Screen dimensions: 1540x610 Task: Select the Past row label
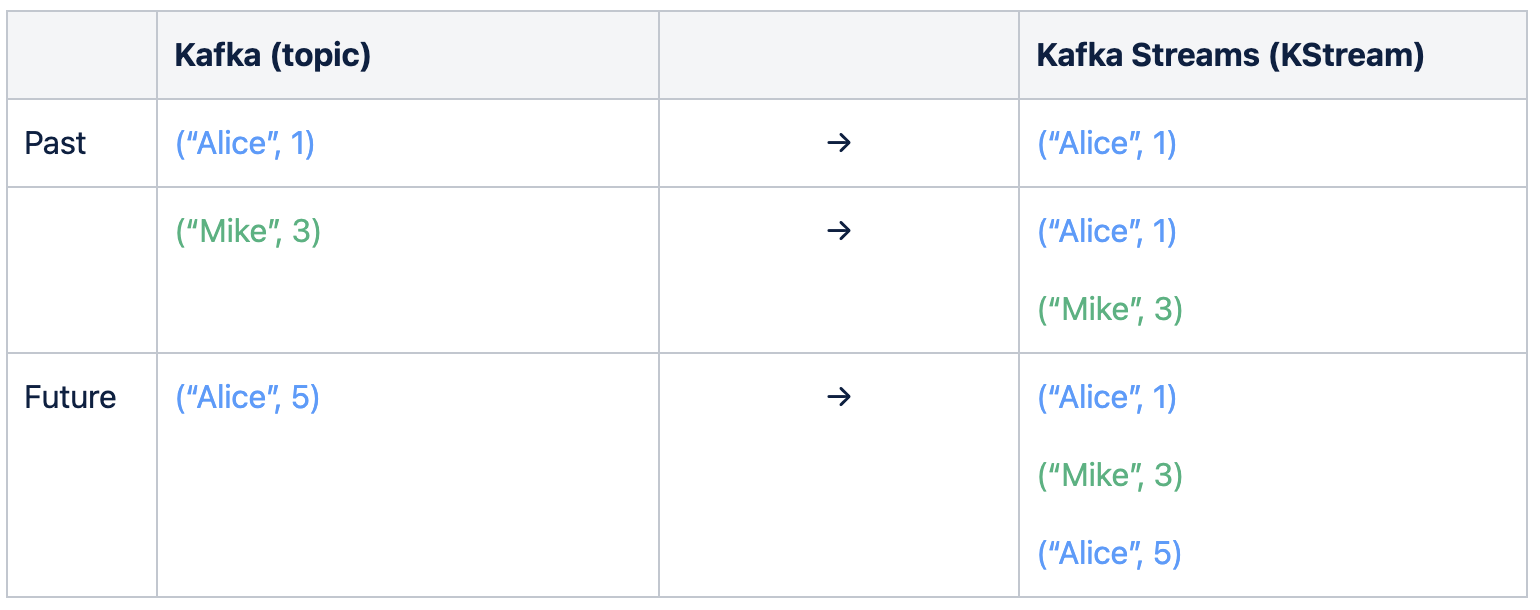(x=56, y=144)
